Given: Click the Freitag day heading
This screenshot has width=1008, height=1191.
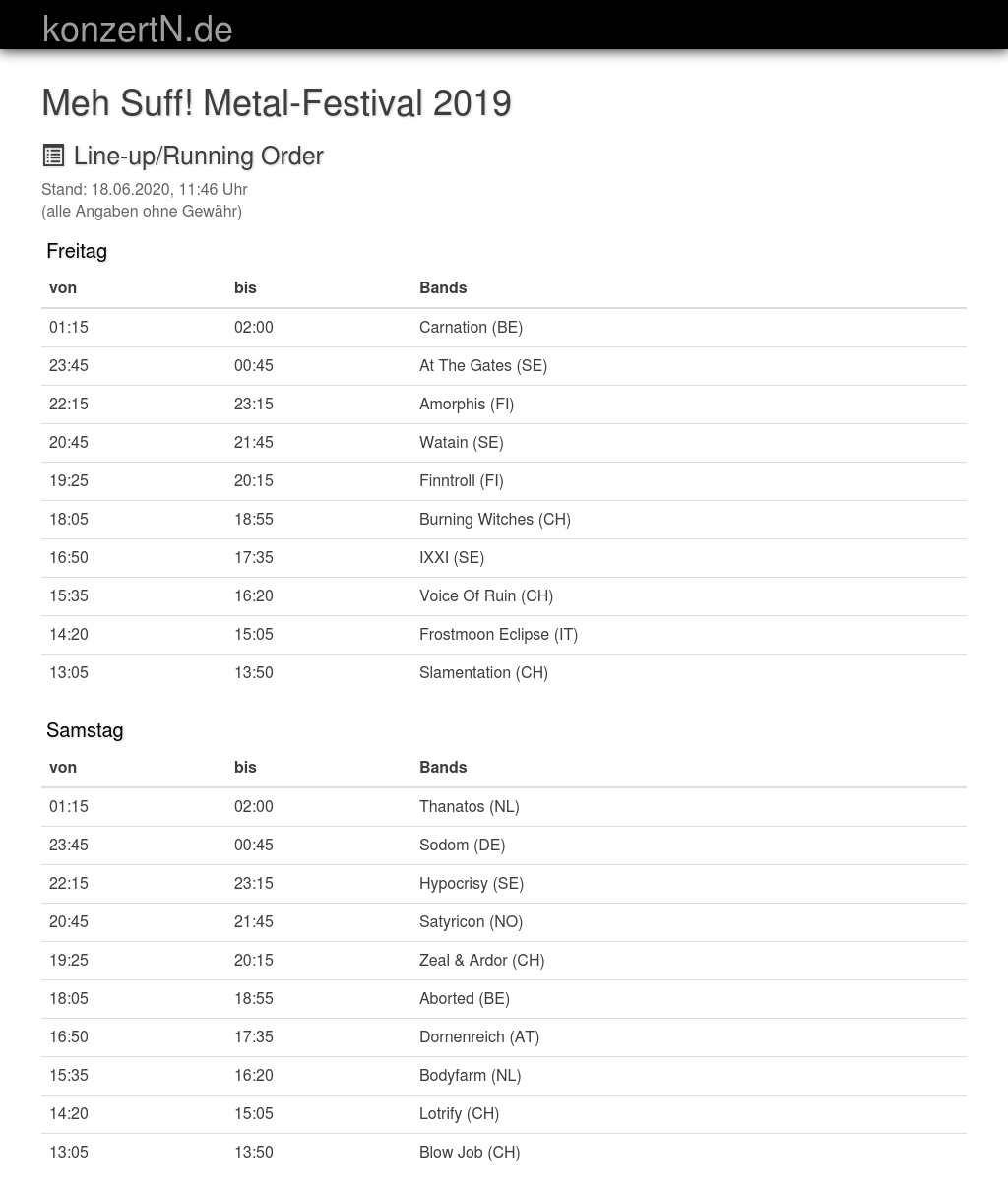Looking at the screenshot, I should [x=77, y=251].
